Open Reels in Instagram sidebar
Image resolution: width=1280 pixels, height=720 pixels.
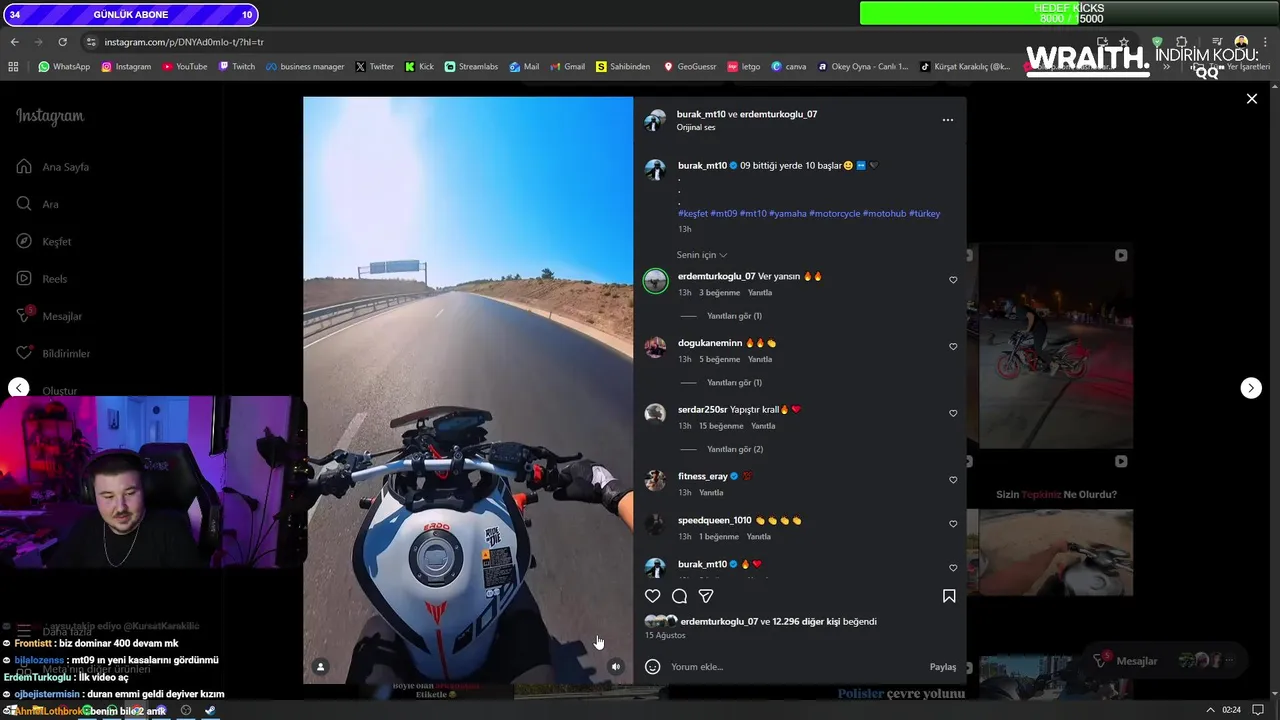(42, 279)
